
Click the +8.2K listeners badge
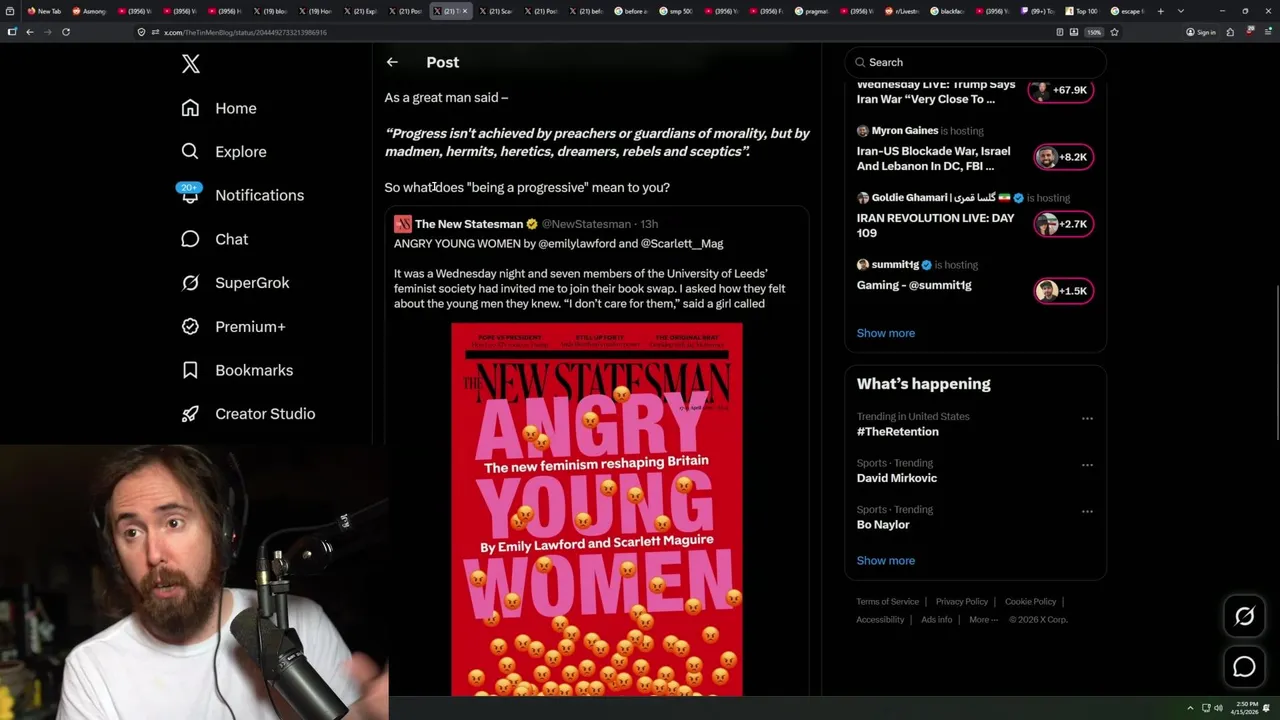pos(1063,157)
